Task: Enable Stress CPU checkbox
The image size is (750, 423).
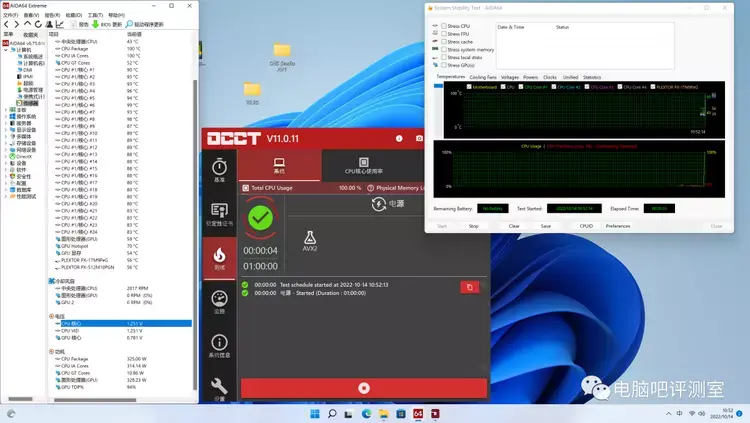Action: click(444, 26)
